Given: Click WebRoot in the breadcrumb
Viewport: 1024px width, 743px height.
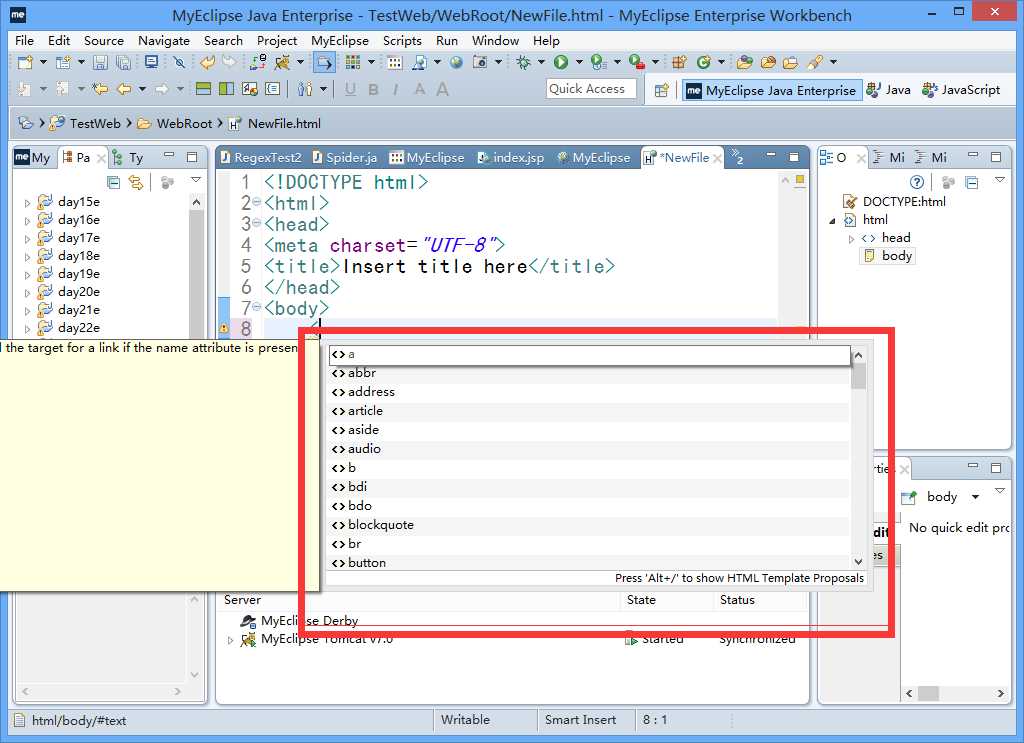Looking at the screenshot, I should [184, 123].
